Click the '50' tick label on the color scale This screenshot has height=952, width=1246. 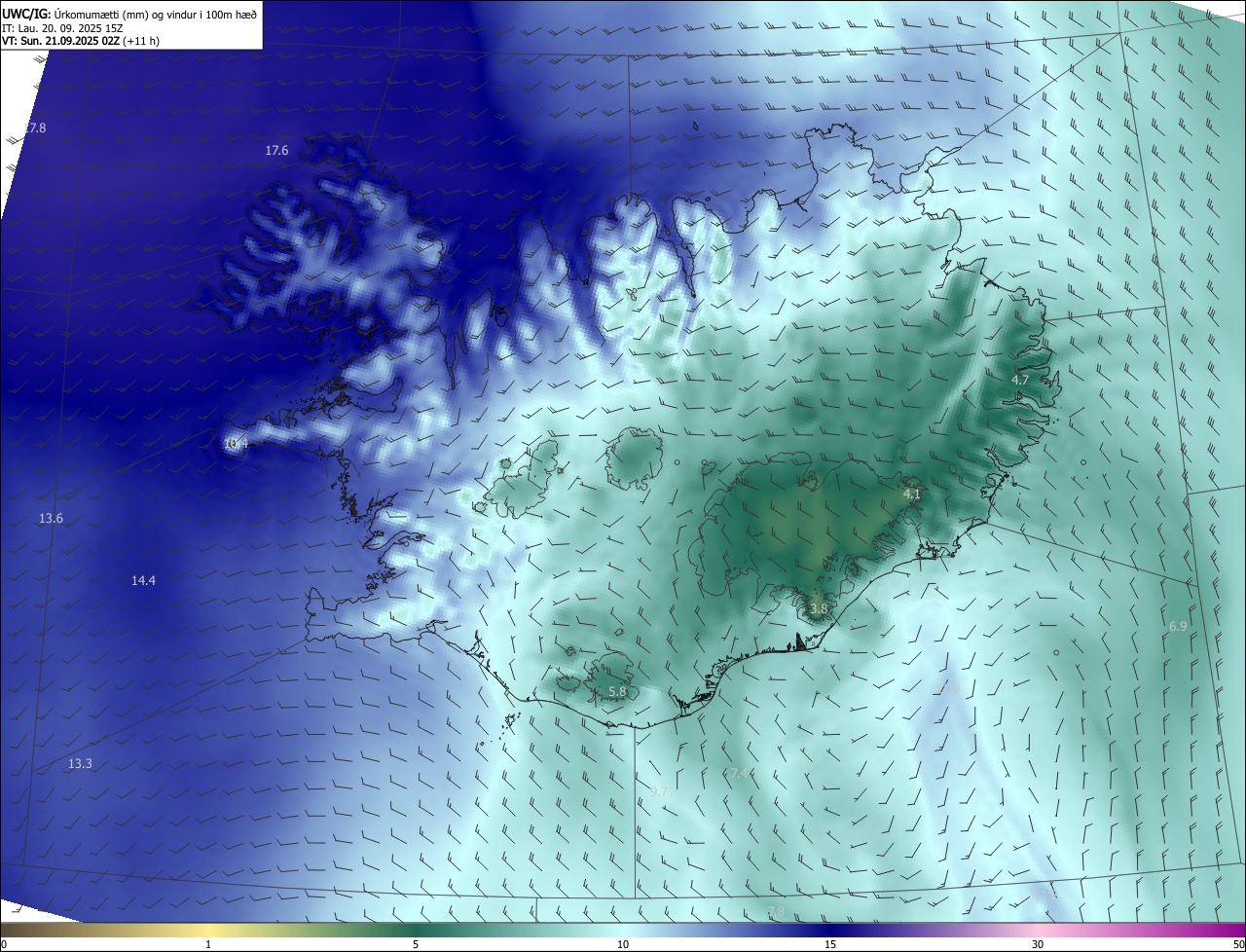pos(1238,945)
